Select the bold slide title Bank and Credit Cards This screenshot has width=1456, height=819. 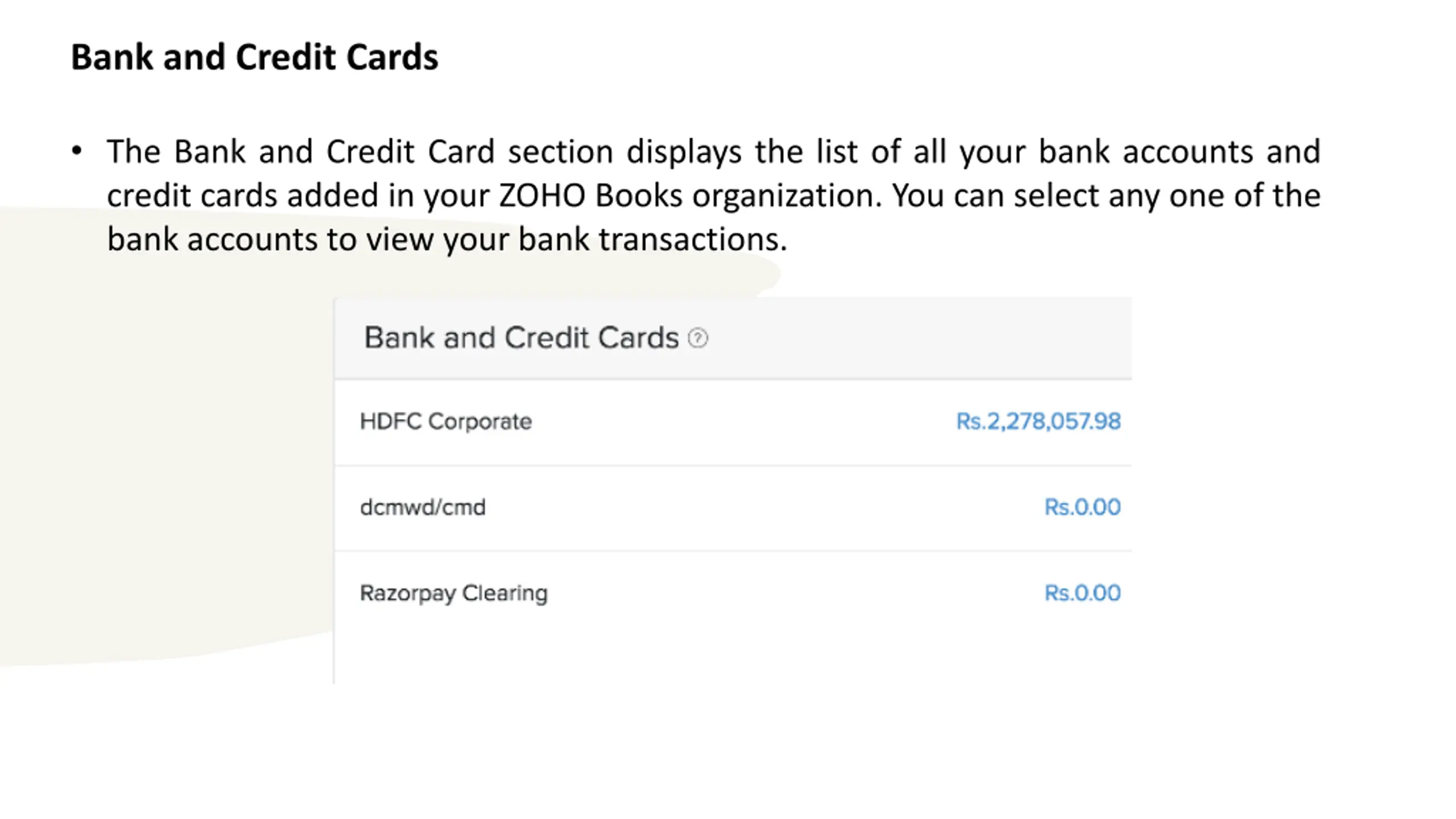(x=254, y=57)
